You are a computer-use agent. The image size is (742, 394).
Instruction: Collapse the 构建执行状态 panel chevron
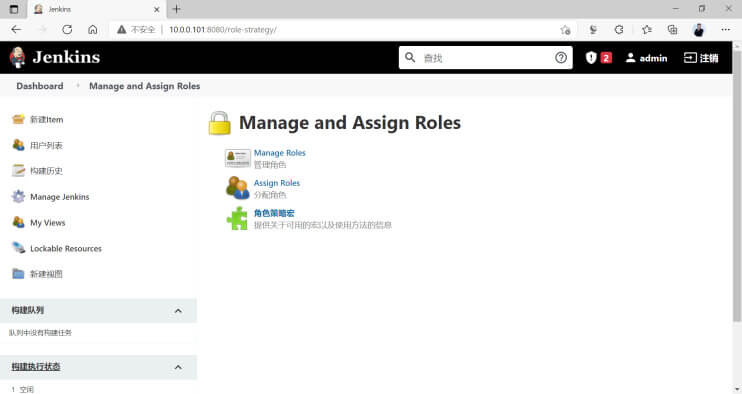tap(178, 367)
